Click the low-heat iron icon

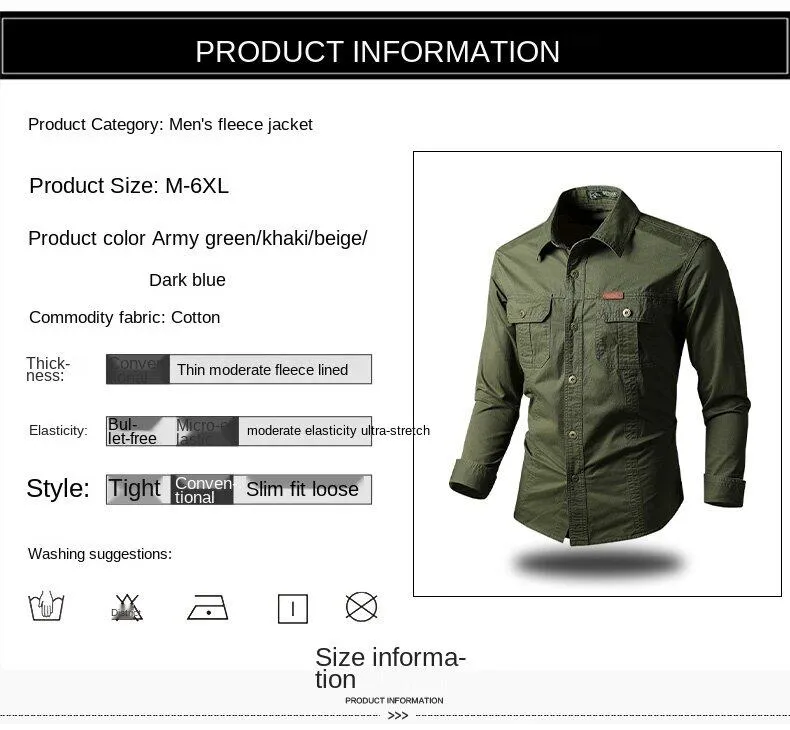pos(208,607)
